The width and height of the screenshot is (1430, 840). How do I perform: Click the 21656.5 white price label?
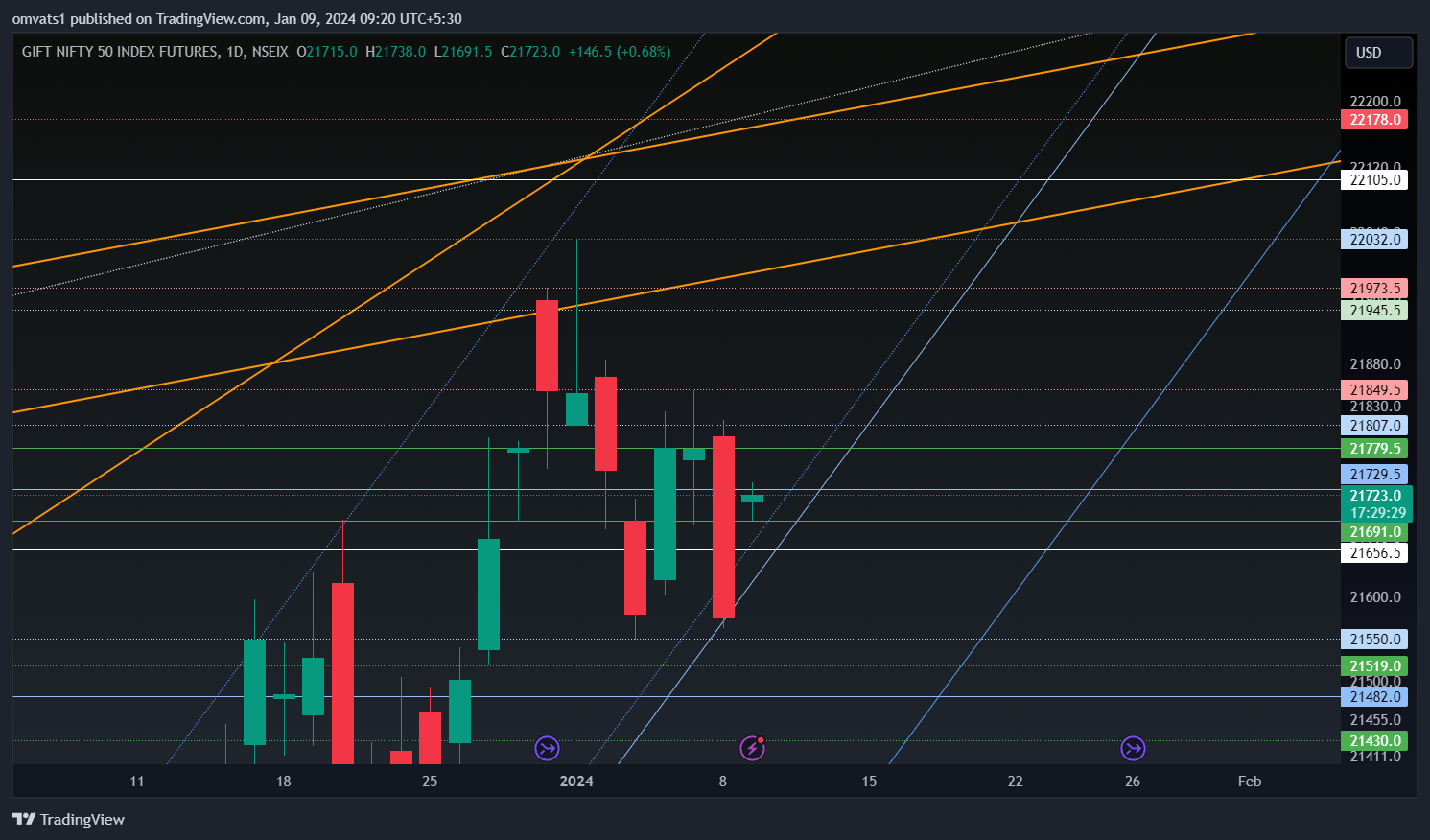point(1374,553)
